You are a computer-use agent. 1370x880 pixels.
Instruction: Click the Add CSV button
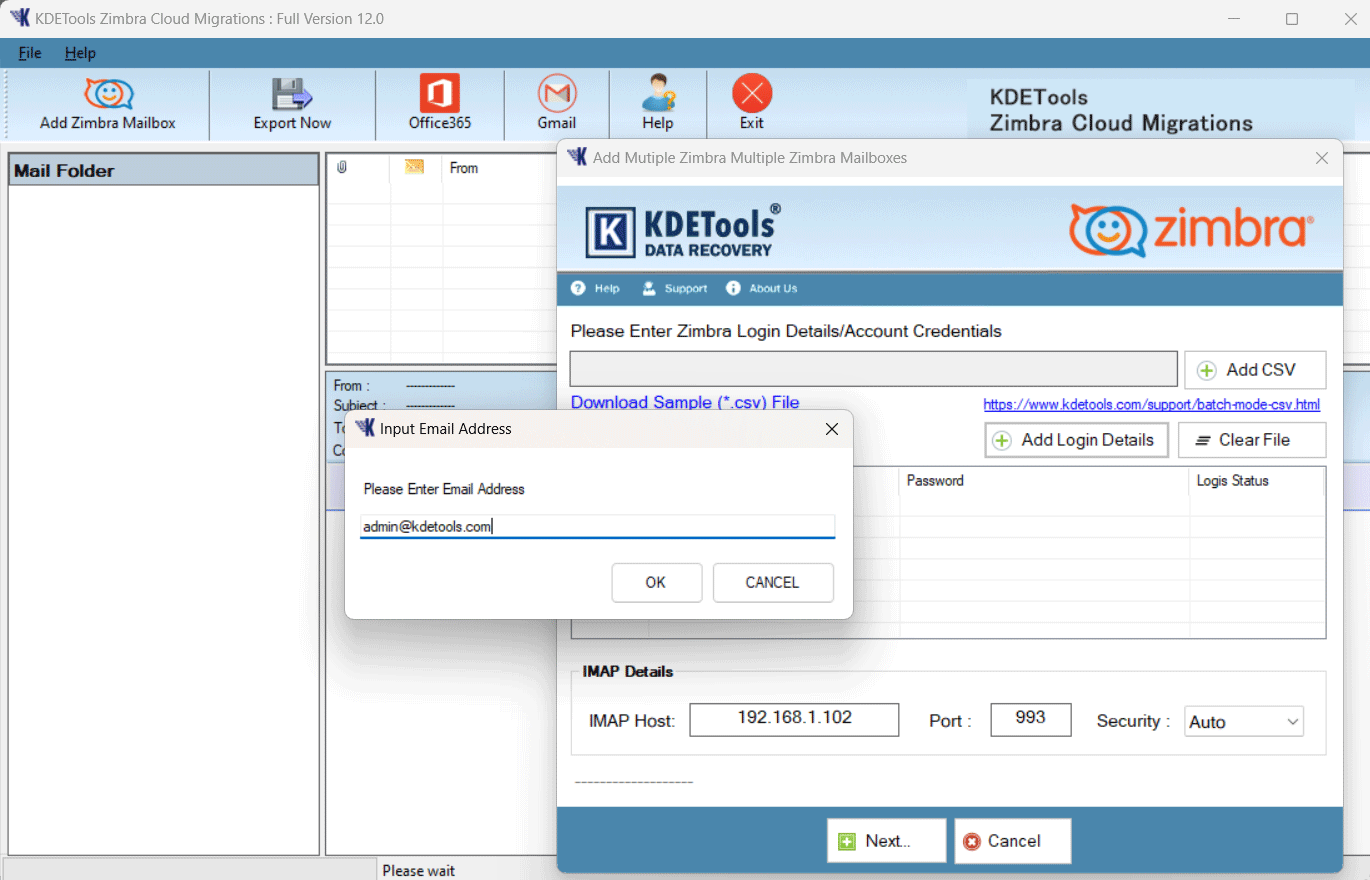[1255, 370]
